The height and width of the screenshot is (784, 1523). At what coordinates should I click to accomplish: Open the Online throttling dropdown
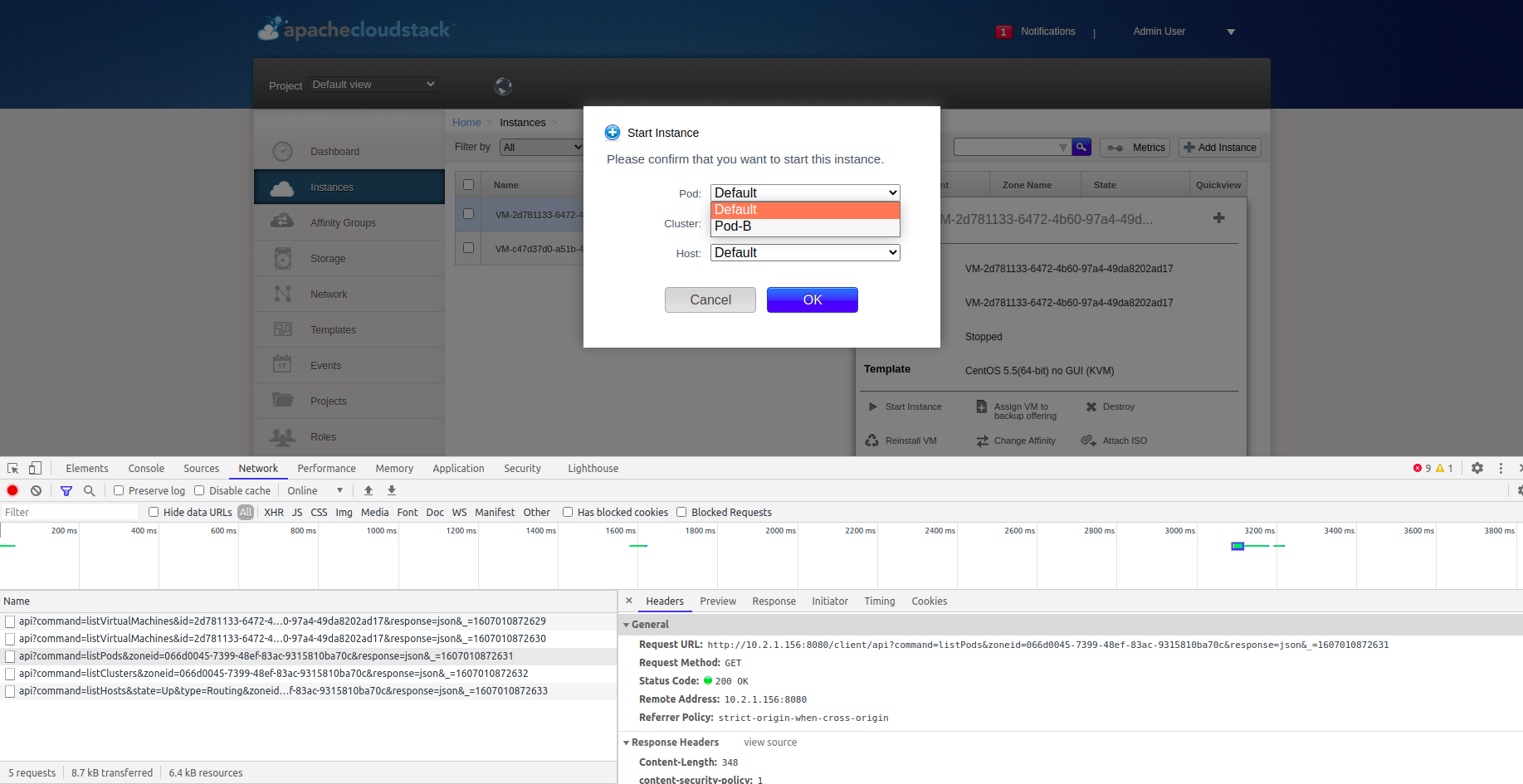click(315, 490)
